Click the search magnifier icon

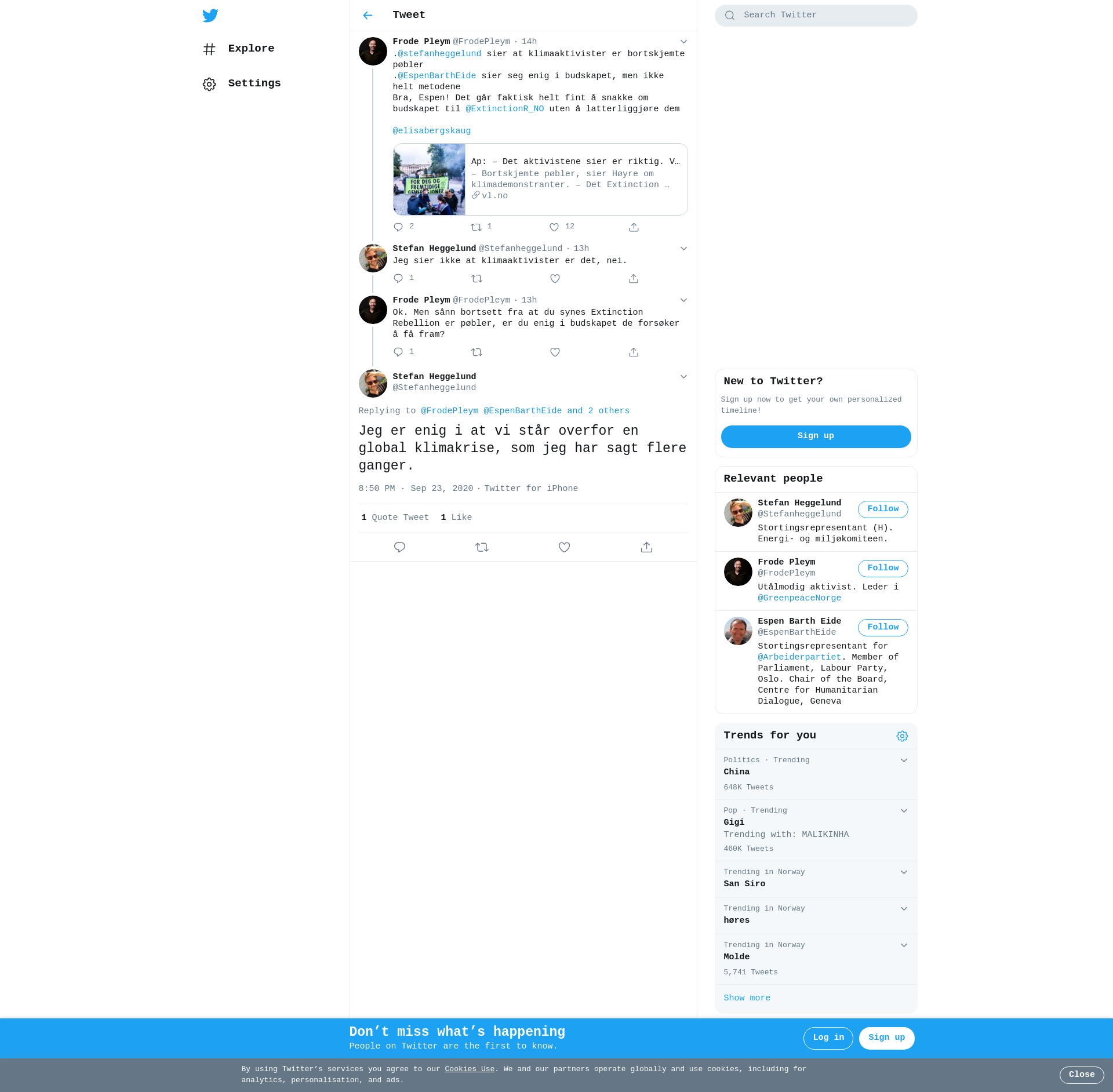coord(730,16)
